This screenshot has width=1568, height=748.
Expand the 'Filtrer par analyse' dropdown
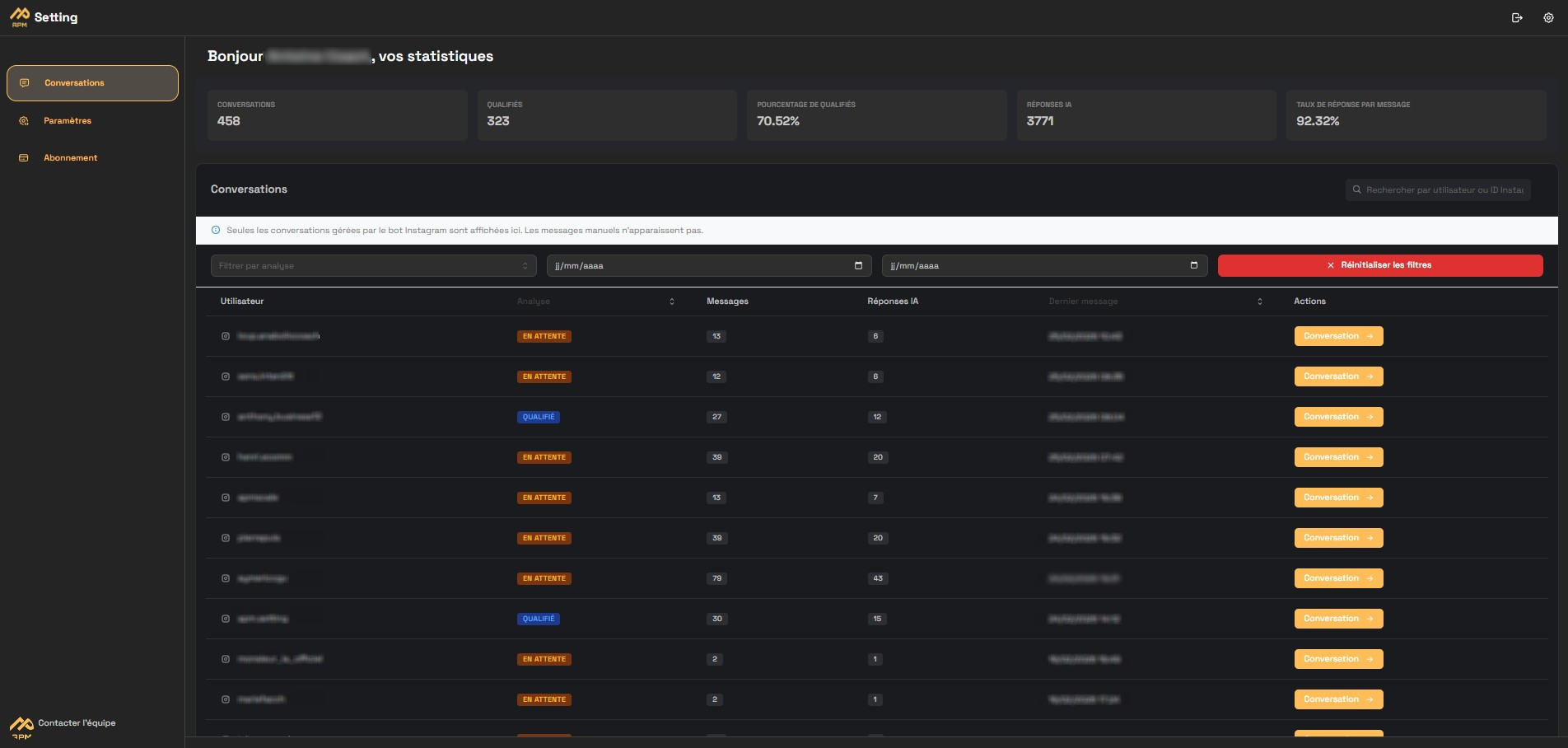pos(372,265)
